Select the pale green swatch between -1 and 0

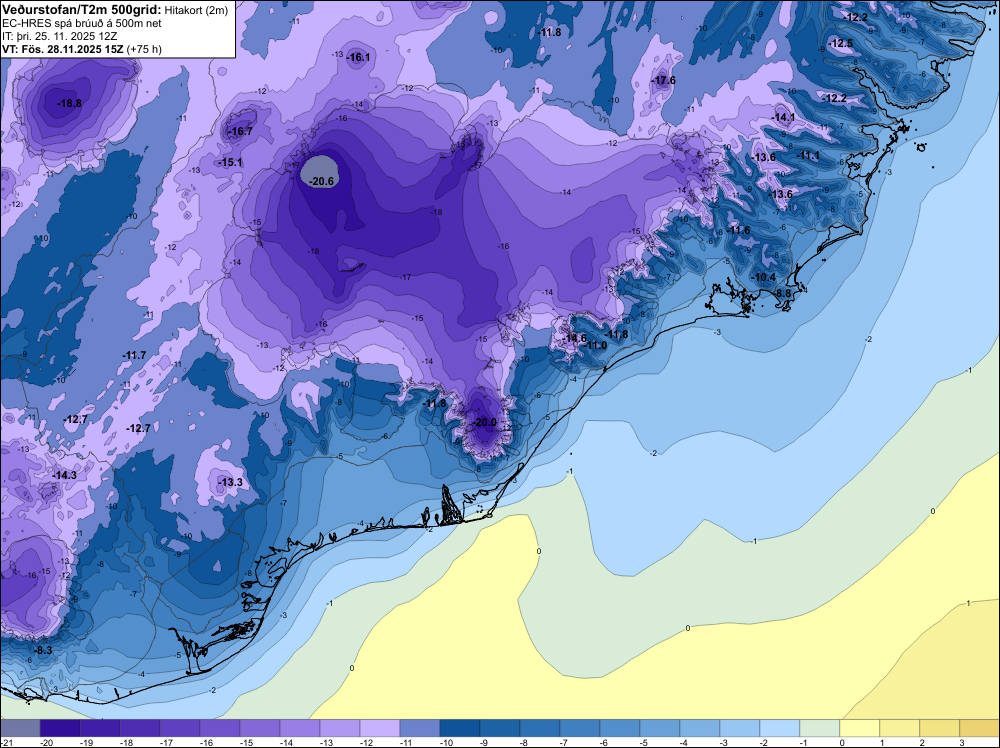pos(820,728)
